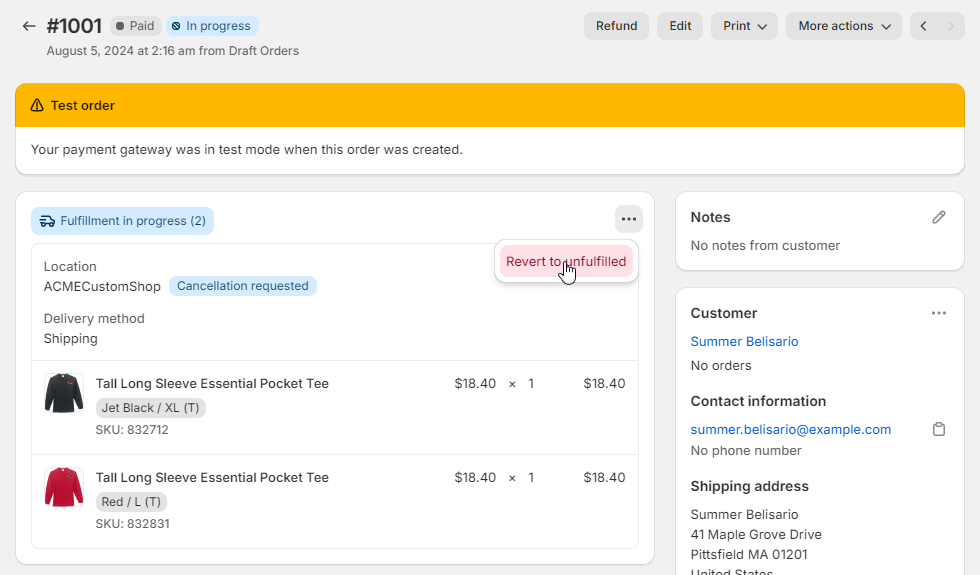This screenshot has width=980, height=575.
Task: Select Revert to unfulfilled menu option
Action: pyautogui.click(x=566, y=262)
